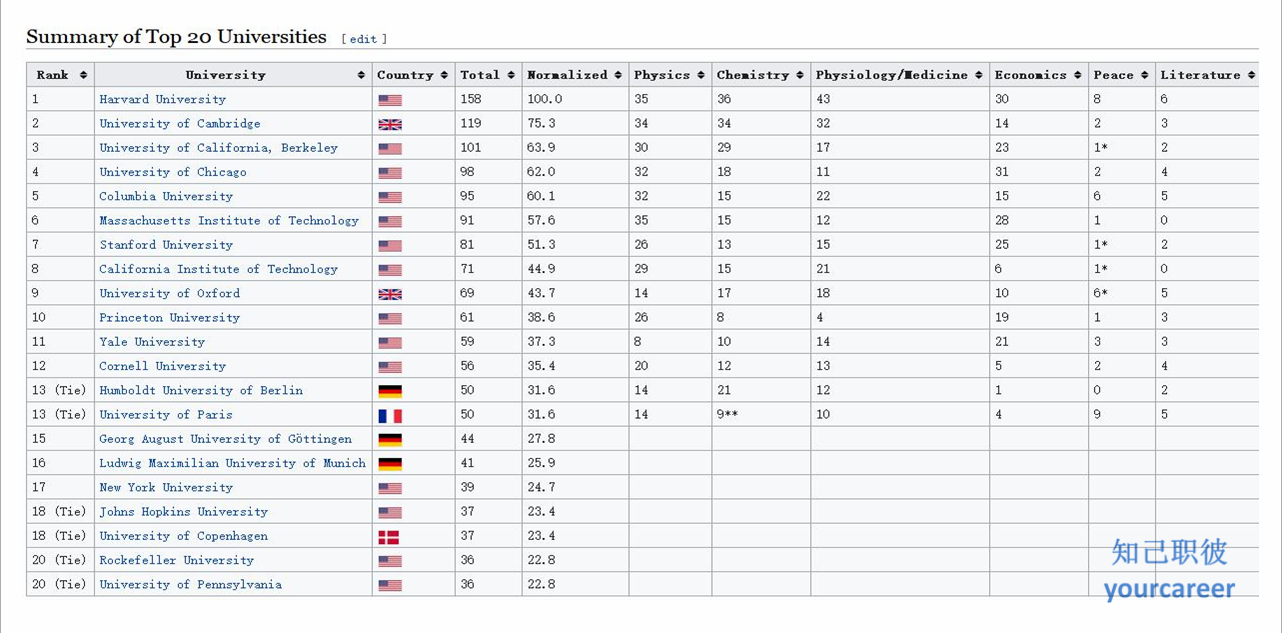Open Cornell University link
The height and width of the screenshot is (633, 1282).
[x=162, y=366]
